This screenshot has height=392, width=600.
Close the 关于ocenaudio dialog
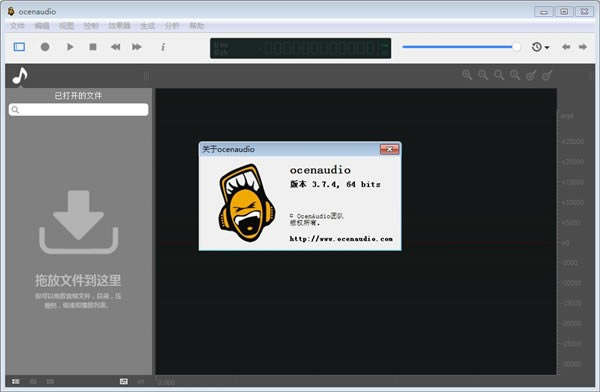[390, 149]
